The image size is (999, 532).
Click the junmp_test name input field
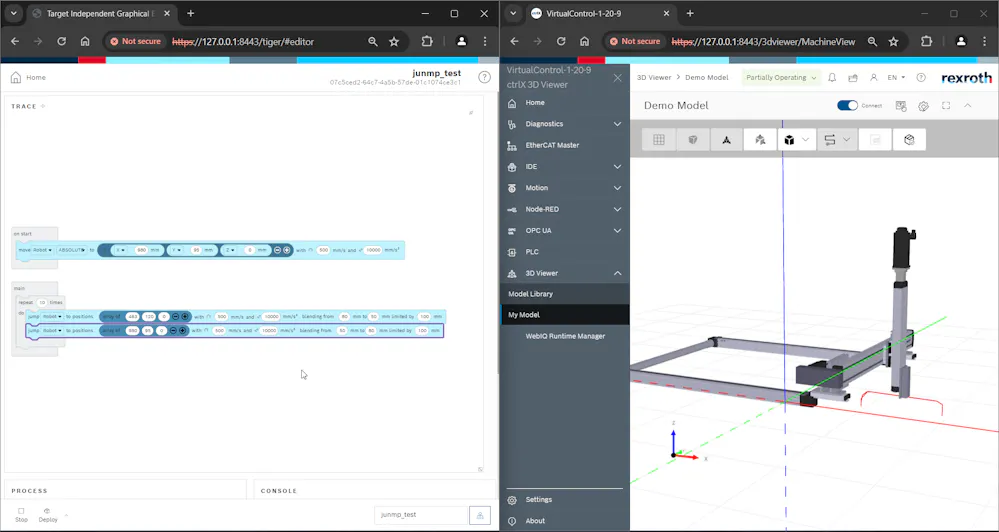pos(420,515)
